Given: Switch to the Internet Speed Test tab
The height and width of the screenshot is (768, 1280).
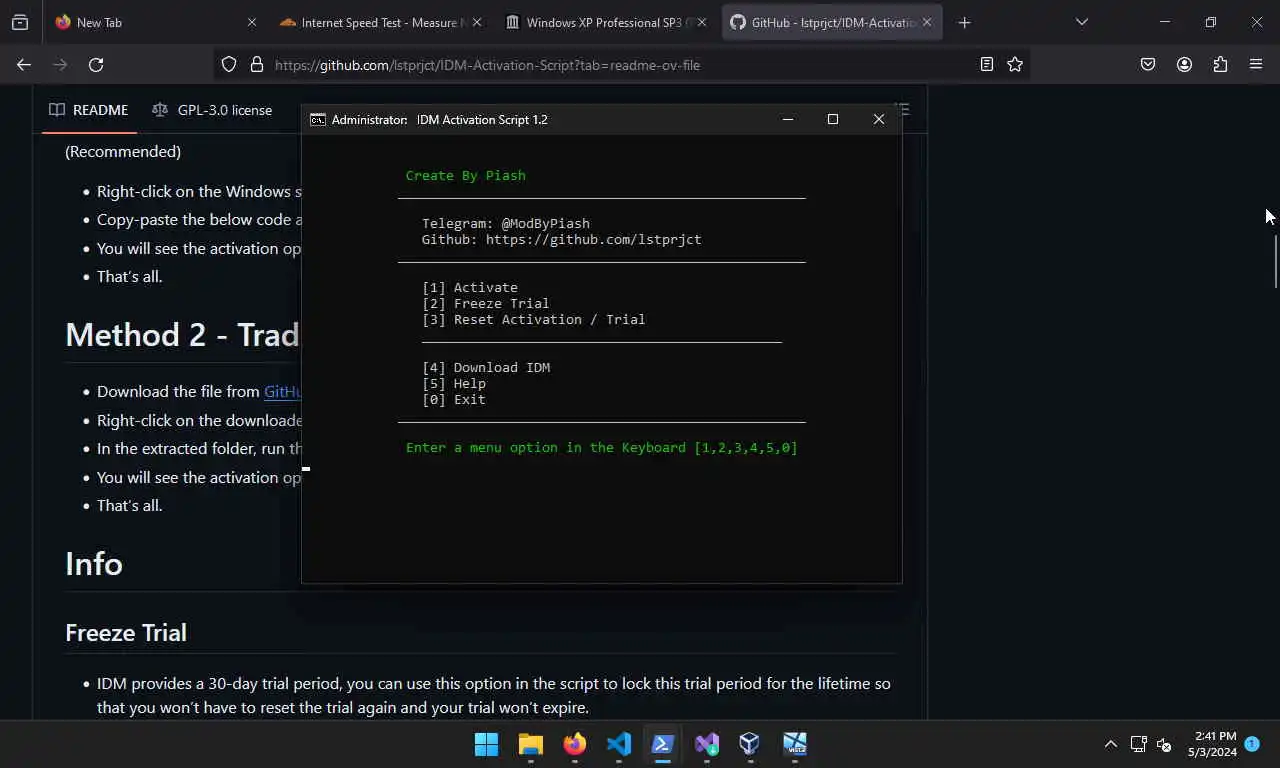Looking at the screenshot, I should tap(381, 22).
